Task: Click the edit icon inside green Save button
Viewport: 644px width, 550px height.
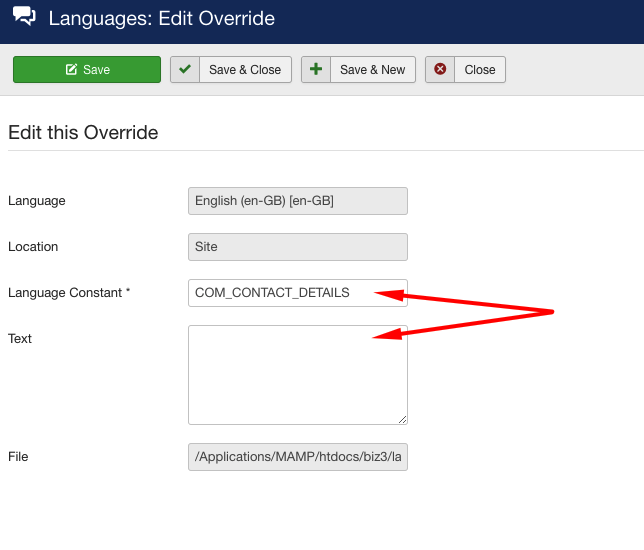Action: [71, 70]
